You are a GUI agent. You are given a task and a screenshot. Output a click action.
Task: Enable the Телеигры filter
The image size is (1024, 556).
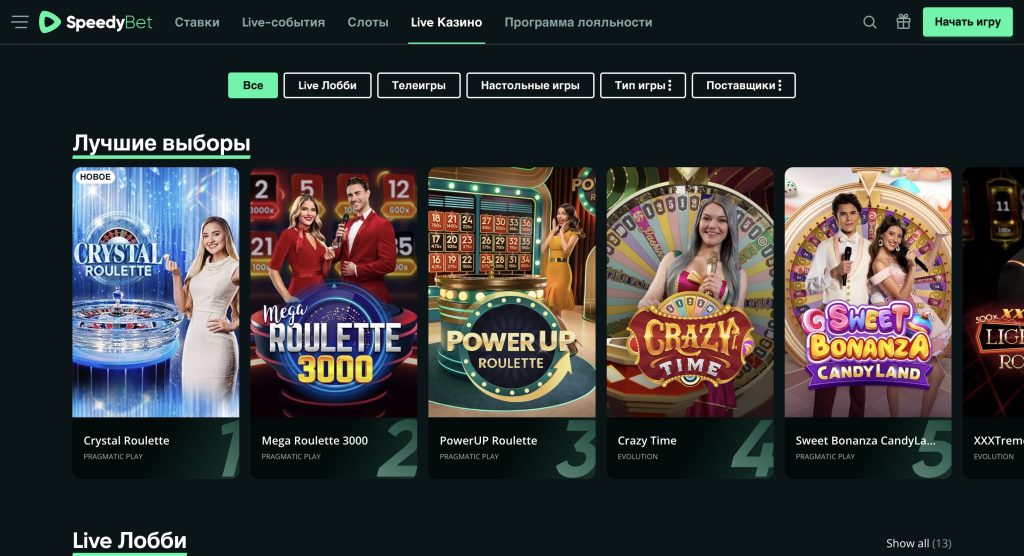pyautogui.click(x=418, y=86)
